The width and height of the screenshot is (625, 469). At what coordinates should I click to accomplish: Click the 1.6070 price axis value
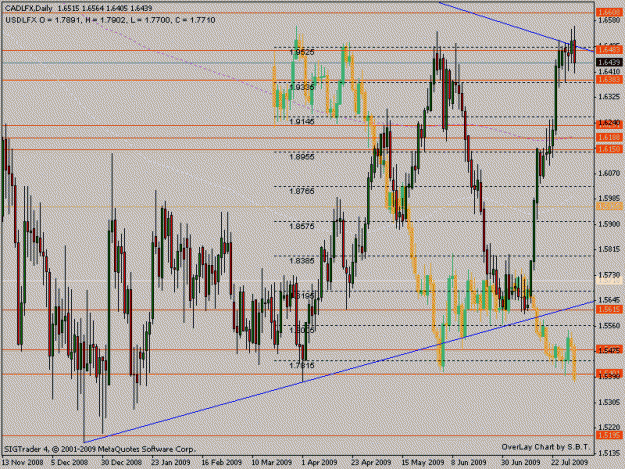pos(609,173)
